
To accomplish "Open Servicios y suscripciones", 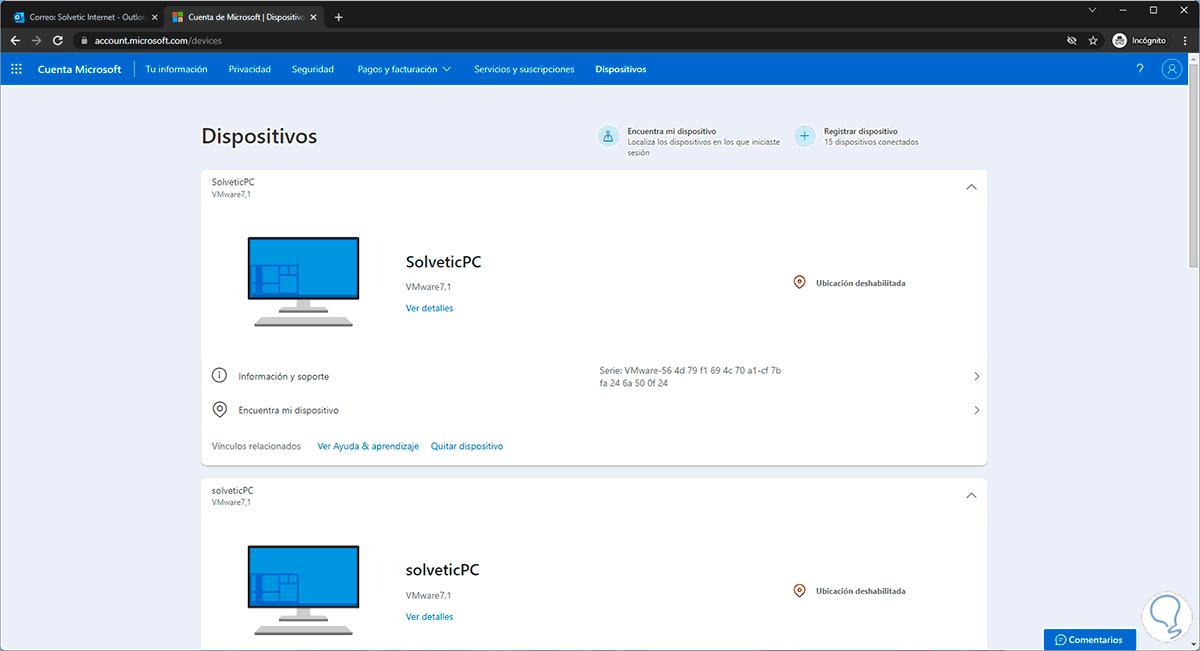I will click(524, 69).
